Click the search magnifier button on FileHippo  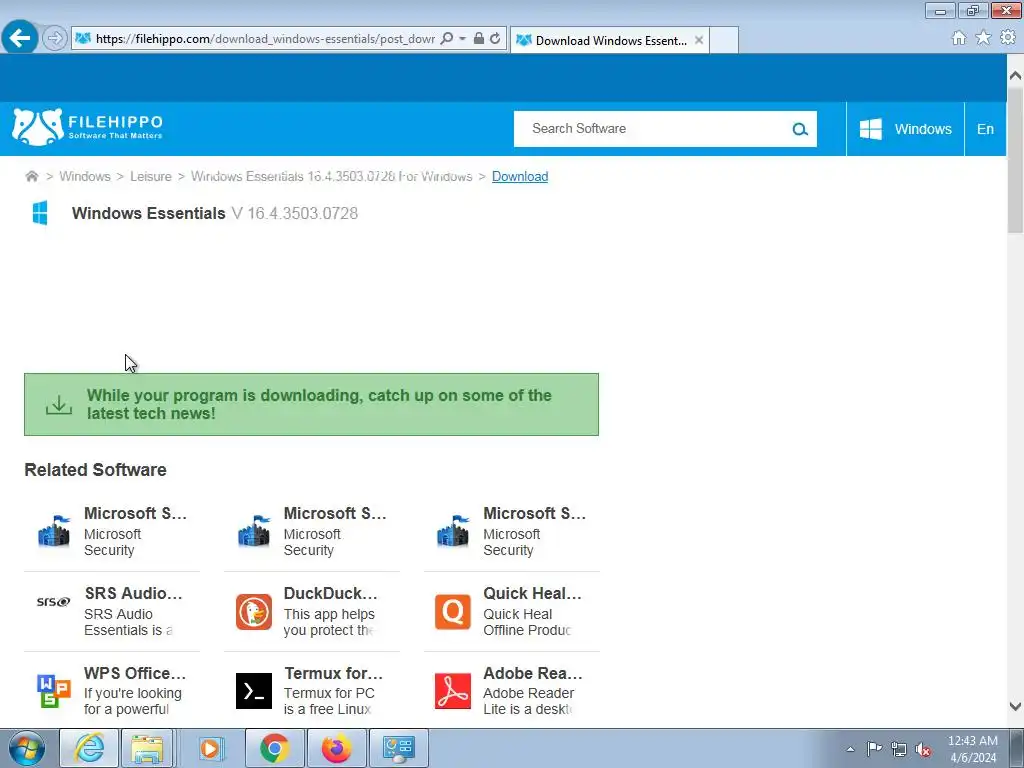tap(800, 129)
